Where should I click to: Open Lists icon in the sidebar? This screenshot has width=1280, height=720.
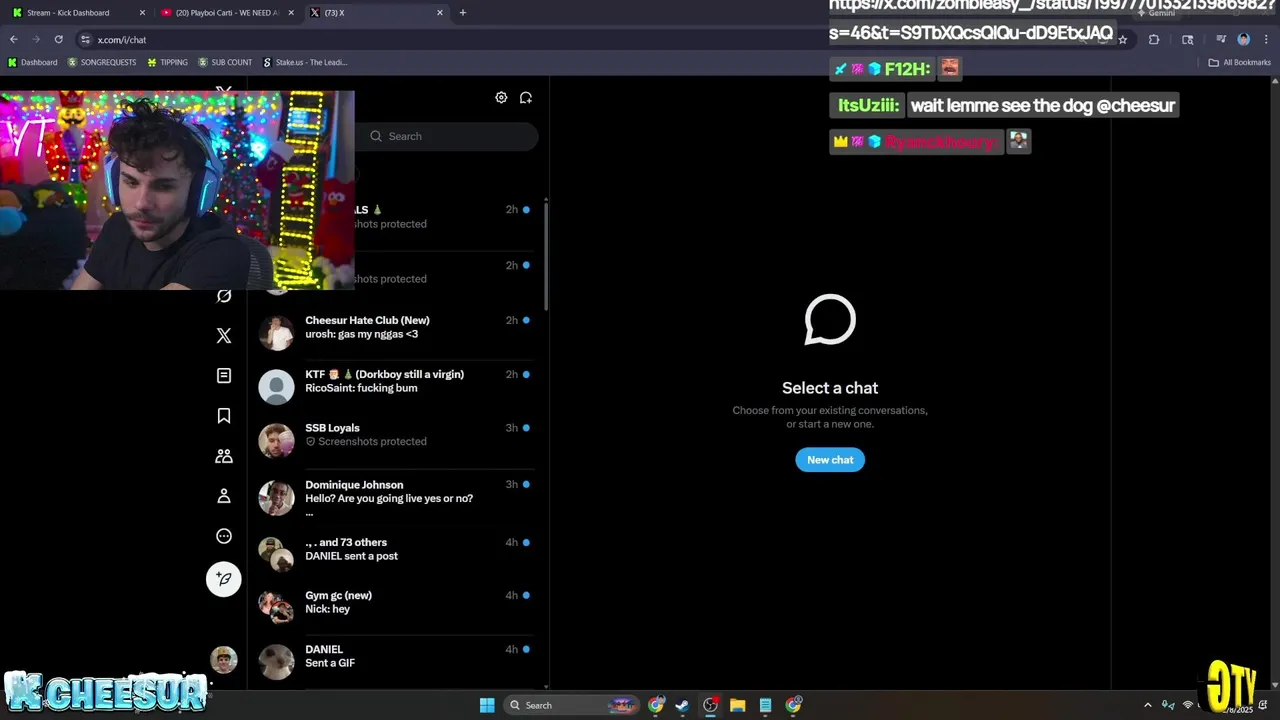(x=224, y=376)
